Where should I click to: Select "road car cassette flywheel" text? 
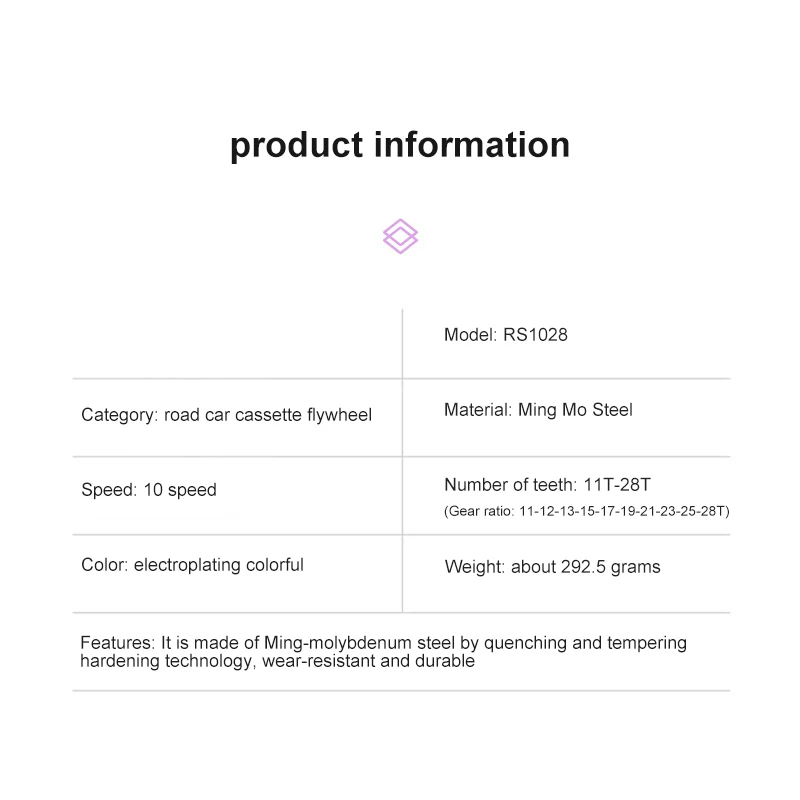pyautogui.click(x=268, y=414)
